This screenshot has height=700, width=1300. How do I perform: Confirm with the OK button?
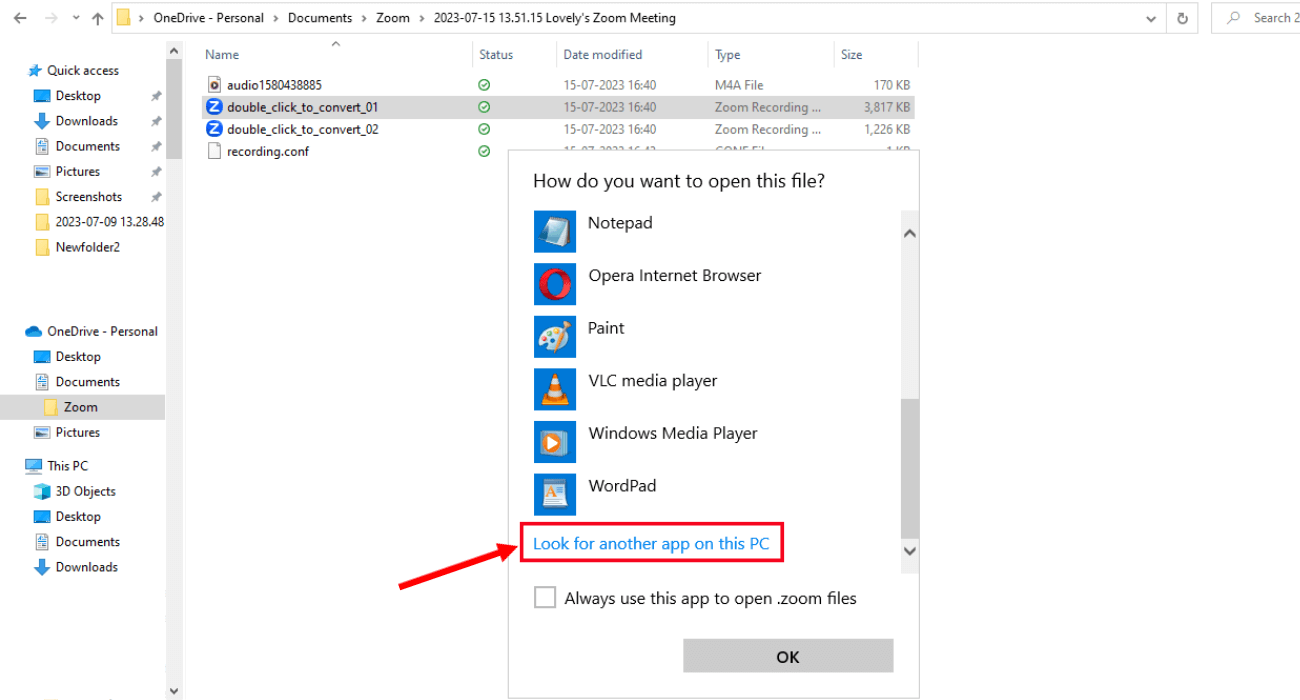click(788, 656)
